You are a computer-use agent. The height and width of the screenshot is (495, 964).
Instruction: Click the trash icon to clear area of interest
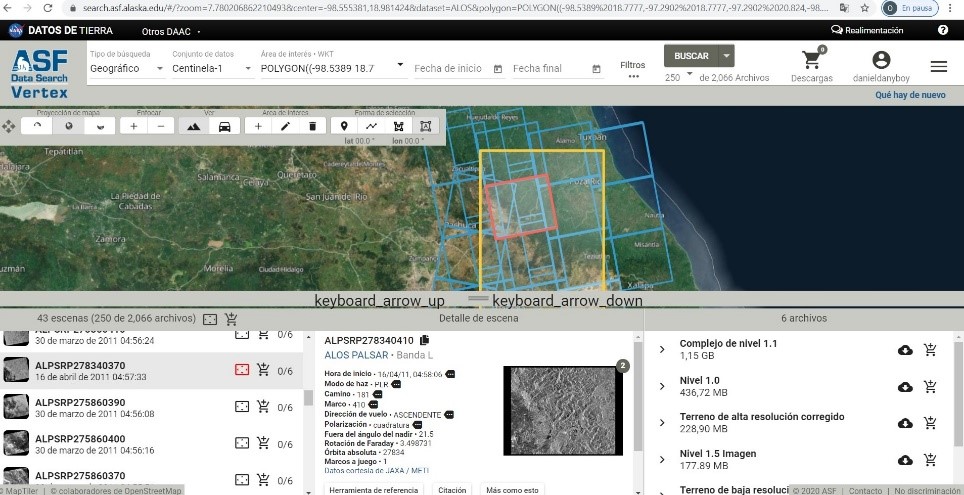pyautogui.click(x=313, y=126)
